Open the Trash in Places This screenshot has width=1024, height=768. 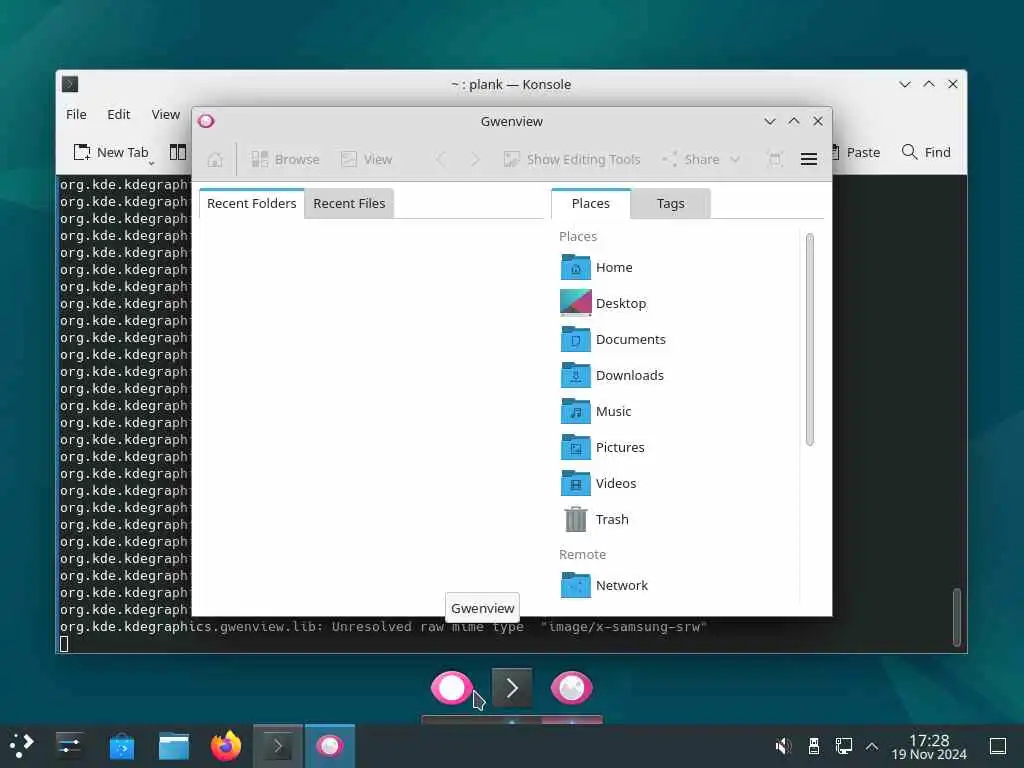(594, 519)
